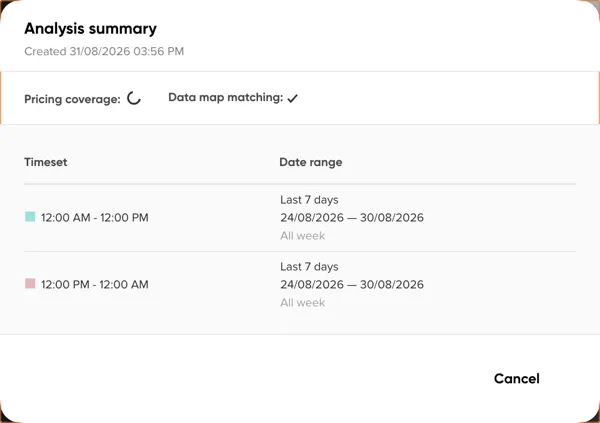Click All week under the AM timeset
This screenshot has height=423, width=600.
(x=303, y=235)
